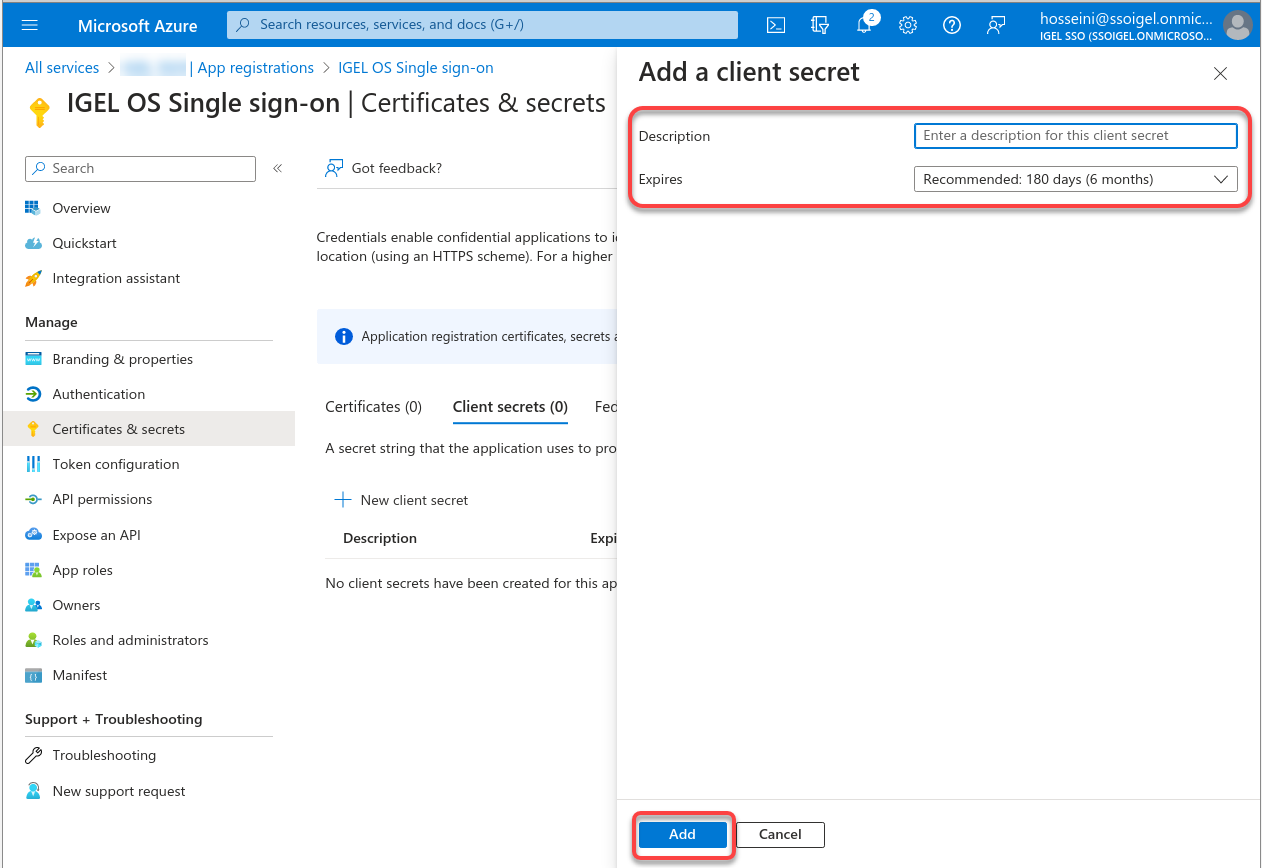Collapse the sidebar with double chevron
Screen dimensions: 1262x868
point(278,168)
